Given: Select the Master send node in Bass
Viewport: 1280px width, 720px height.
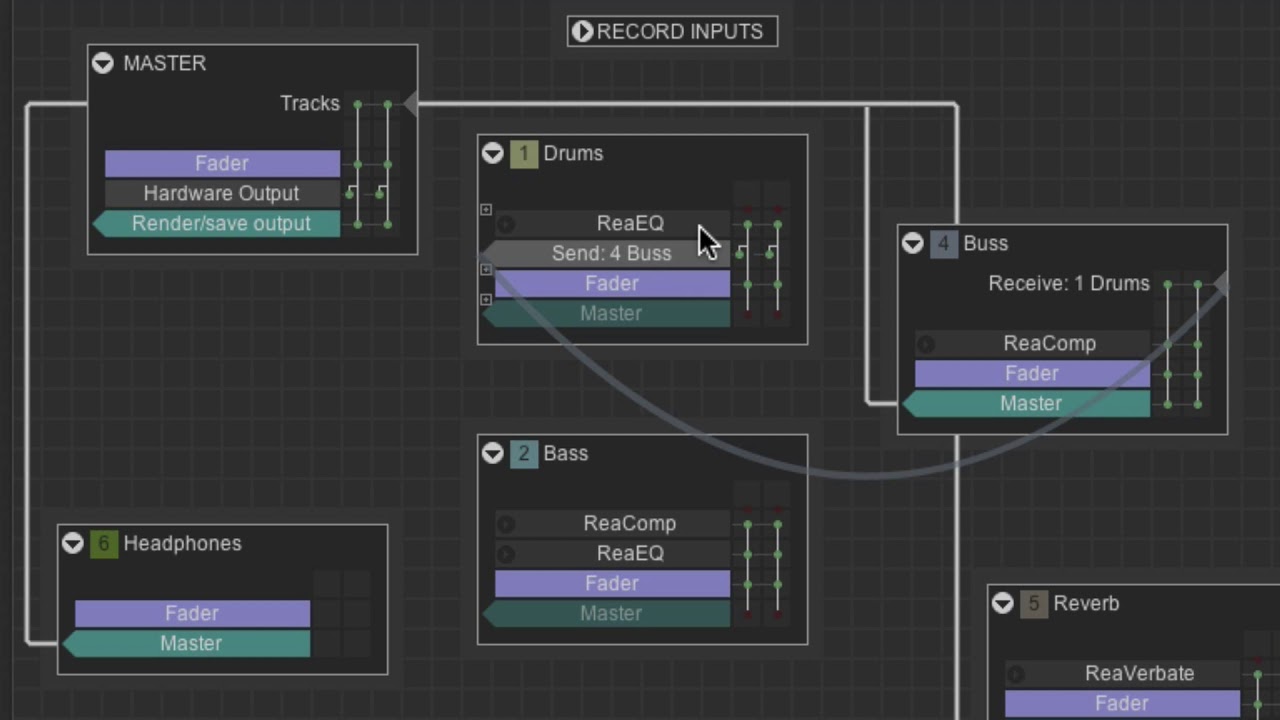Looking at the screenshot, I should pos(606,614).
